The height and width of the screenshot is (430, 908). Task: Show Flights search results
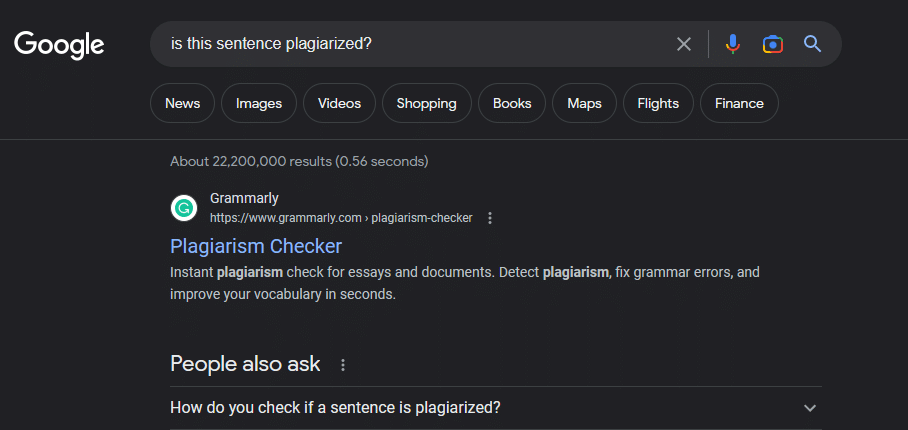pos(658,103)
